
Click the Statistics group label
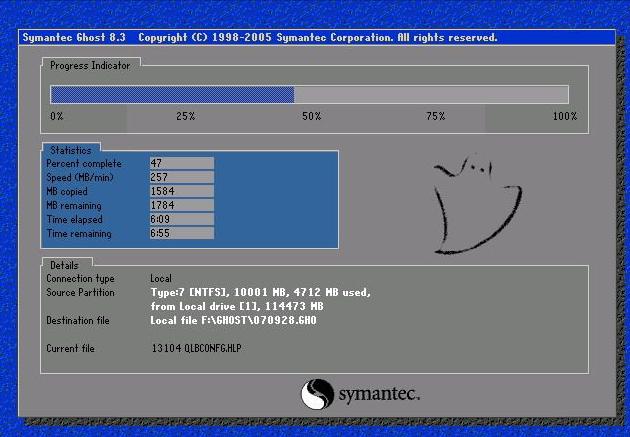[x=70, y=150]
